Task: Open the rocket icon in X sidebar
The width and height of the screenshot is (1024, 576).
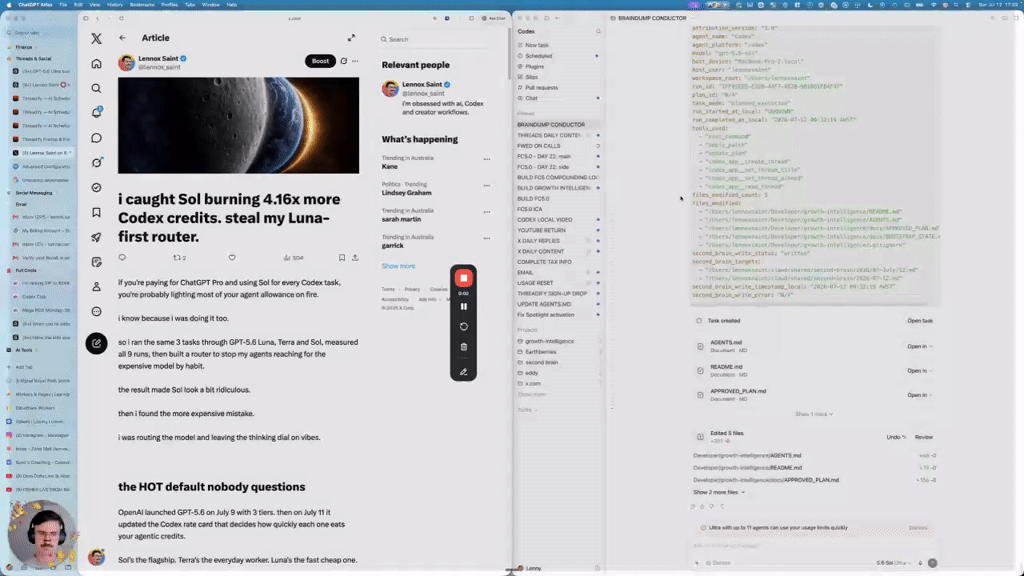Action: [96, 237]
